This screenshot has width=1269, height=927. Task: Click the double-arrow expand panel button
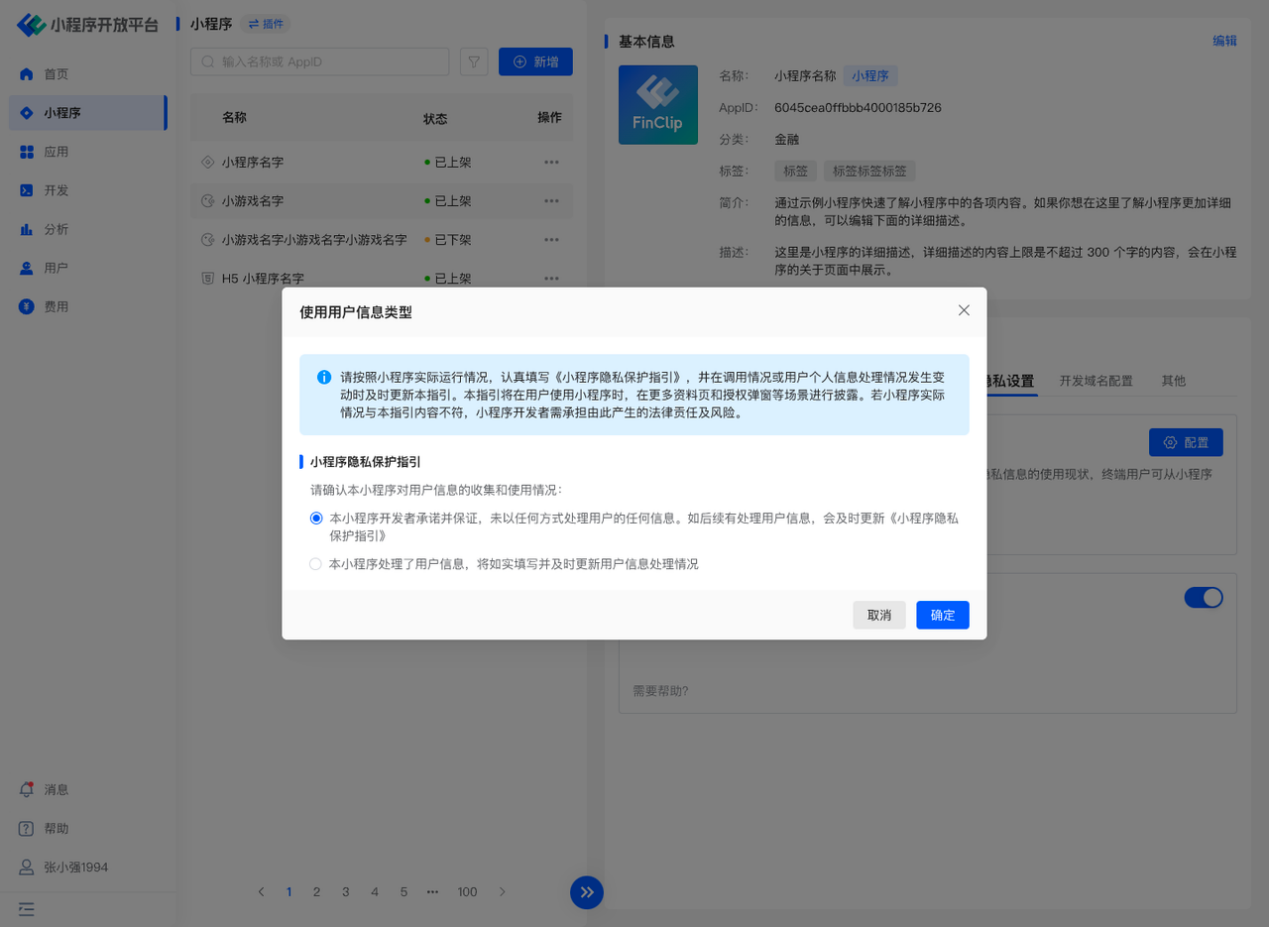pos(587,892)
